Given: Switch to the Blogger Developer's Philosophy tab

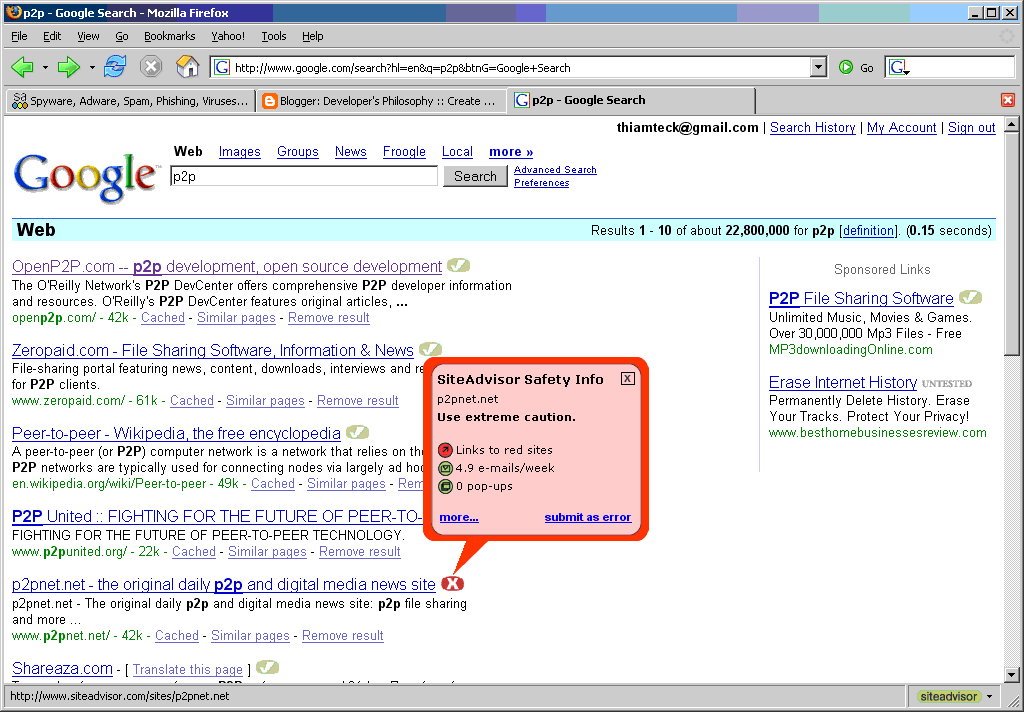Looking at the screenshot, I should (x=381, y=101).
